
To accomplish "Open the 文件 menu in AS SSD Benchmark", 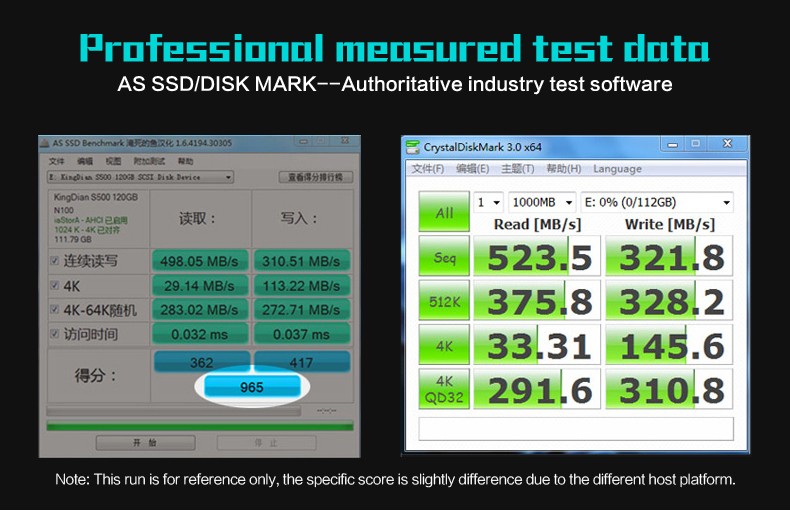I will point(56,161).
